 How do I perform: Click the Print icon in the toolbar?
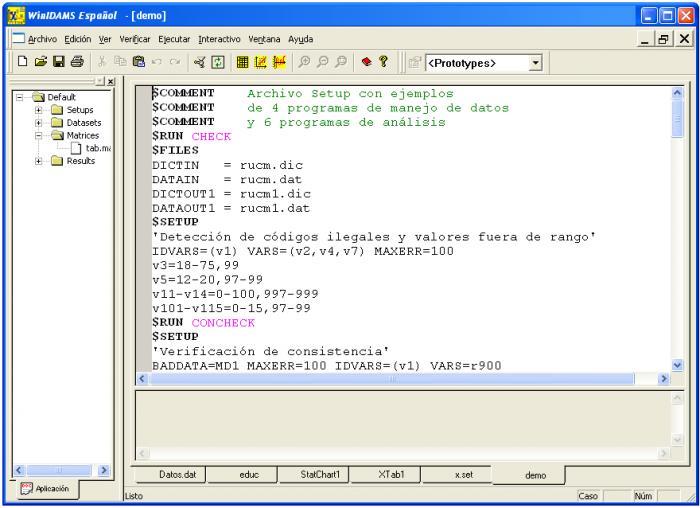(x=77, y=62)
